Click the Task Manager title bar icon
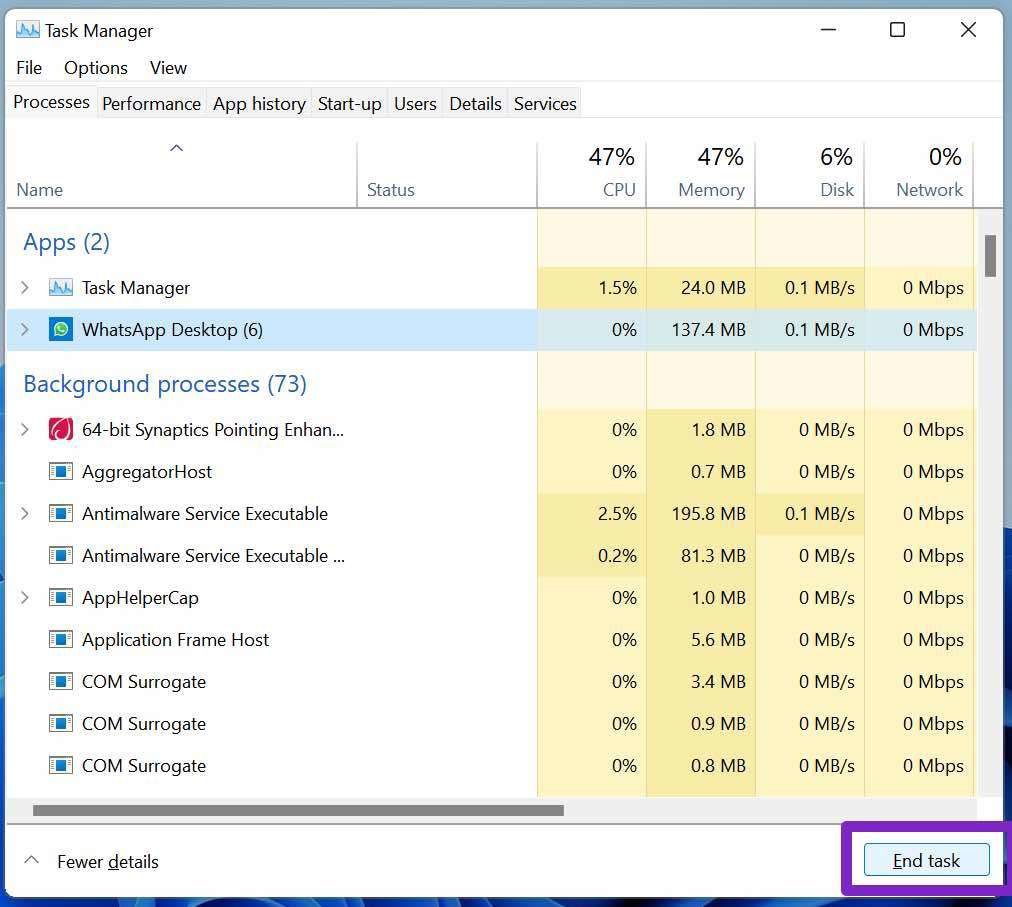The height and width of the screenshot is (907, 1012). (27, 30)
